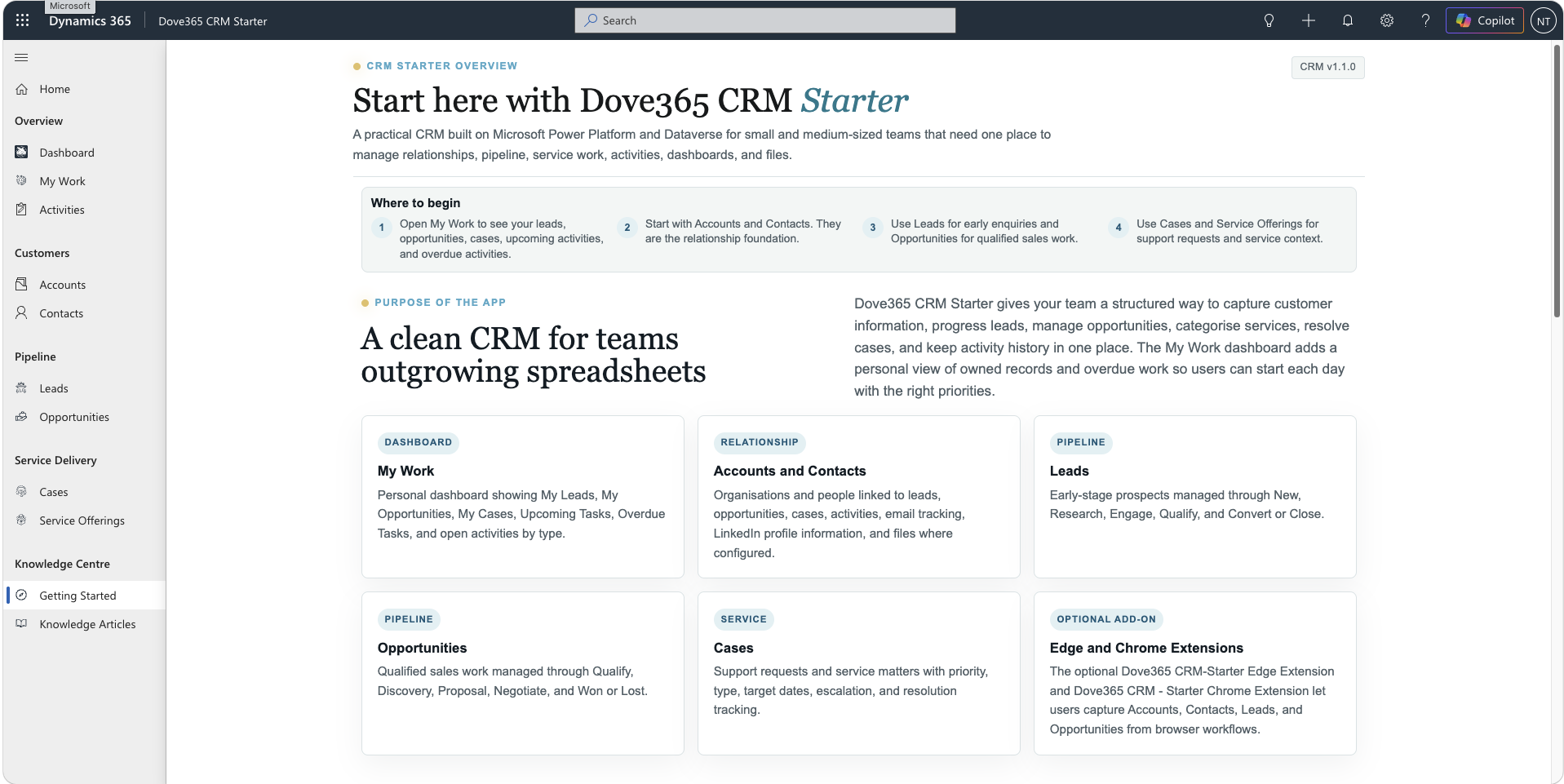
Task: Click the Service Delivery section header
Action: coord(55,460)
